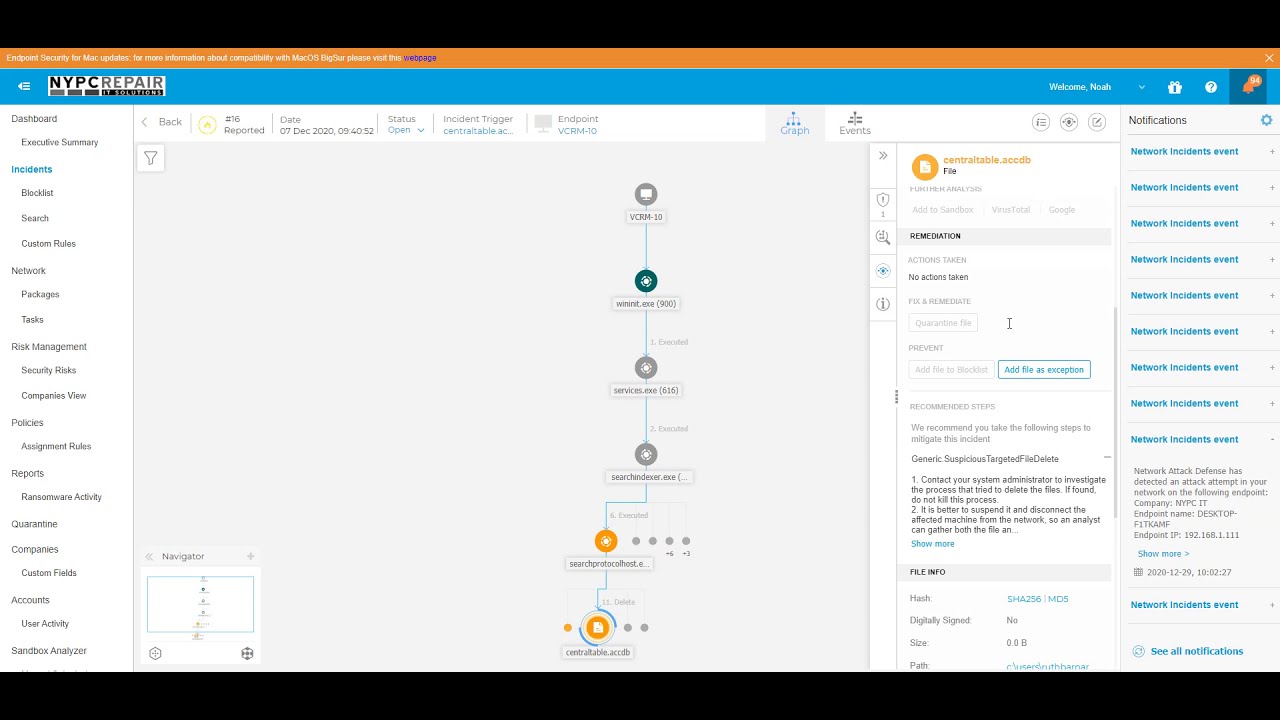
Task: Open the filter funnel icon on graph
Action: point(150,158)
